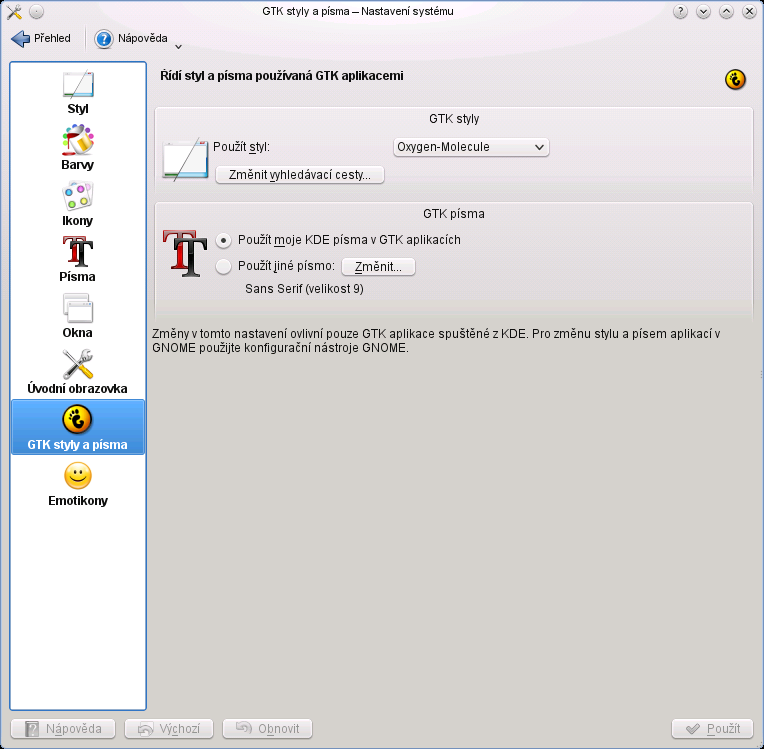Image resolution: width=764 pixels, height=749 pixels.
Task: Open the Styl settings module
Action: pyautogui.click(x=78, y=93)
